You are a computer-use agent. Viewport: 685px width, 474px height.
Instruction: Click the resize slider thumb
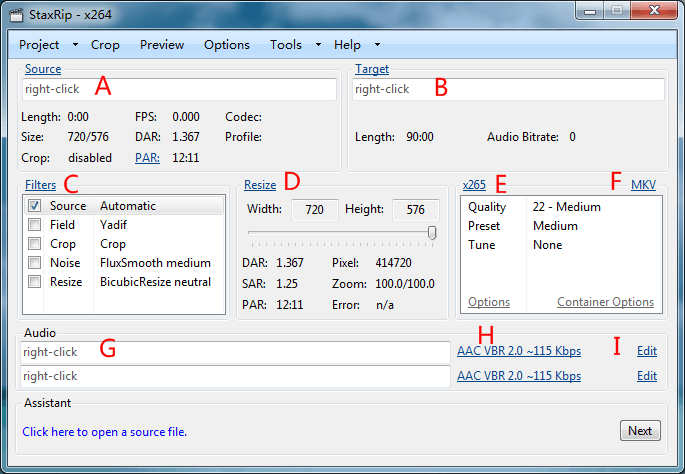[432, 233]
